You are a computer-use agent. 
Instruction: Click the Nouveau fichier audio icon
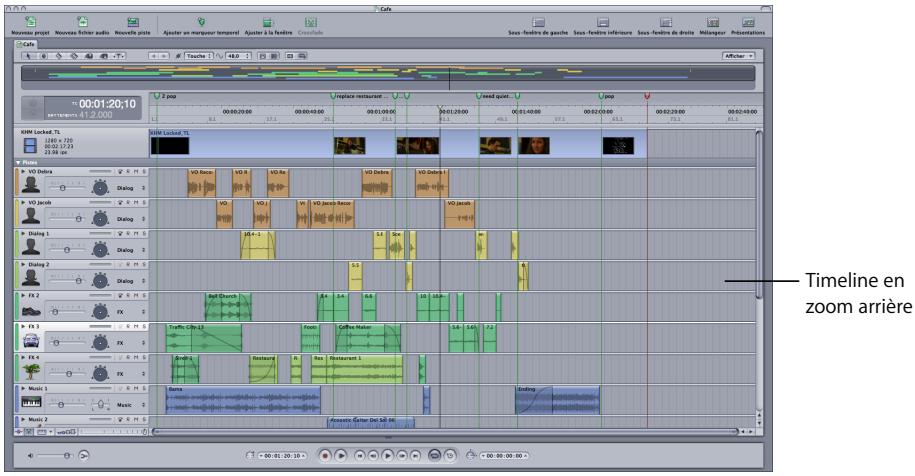82,22
